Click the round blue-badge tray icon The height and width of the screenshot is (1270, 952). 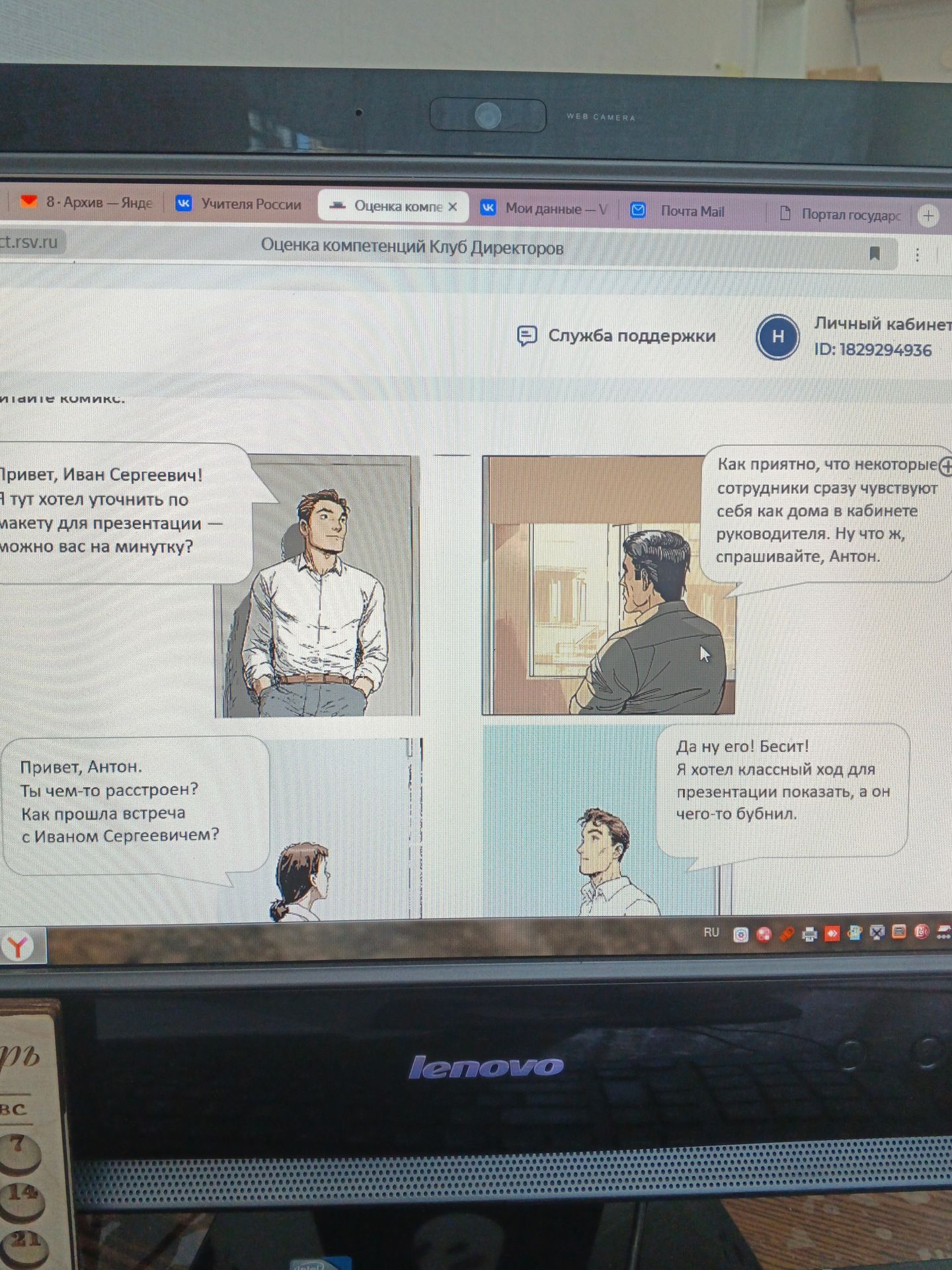[x=741, y=934]
